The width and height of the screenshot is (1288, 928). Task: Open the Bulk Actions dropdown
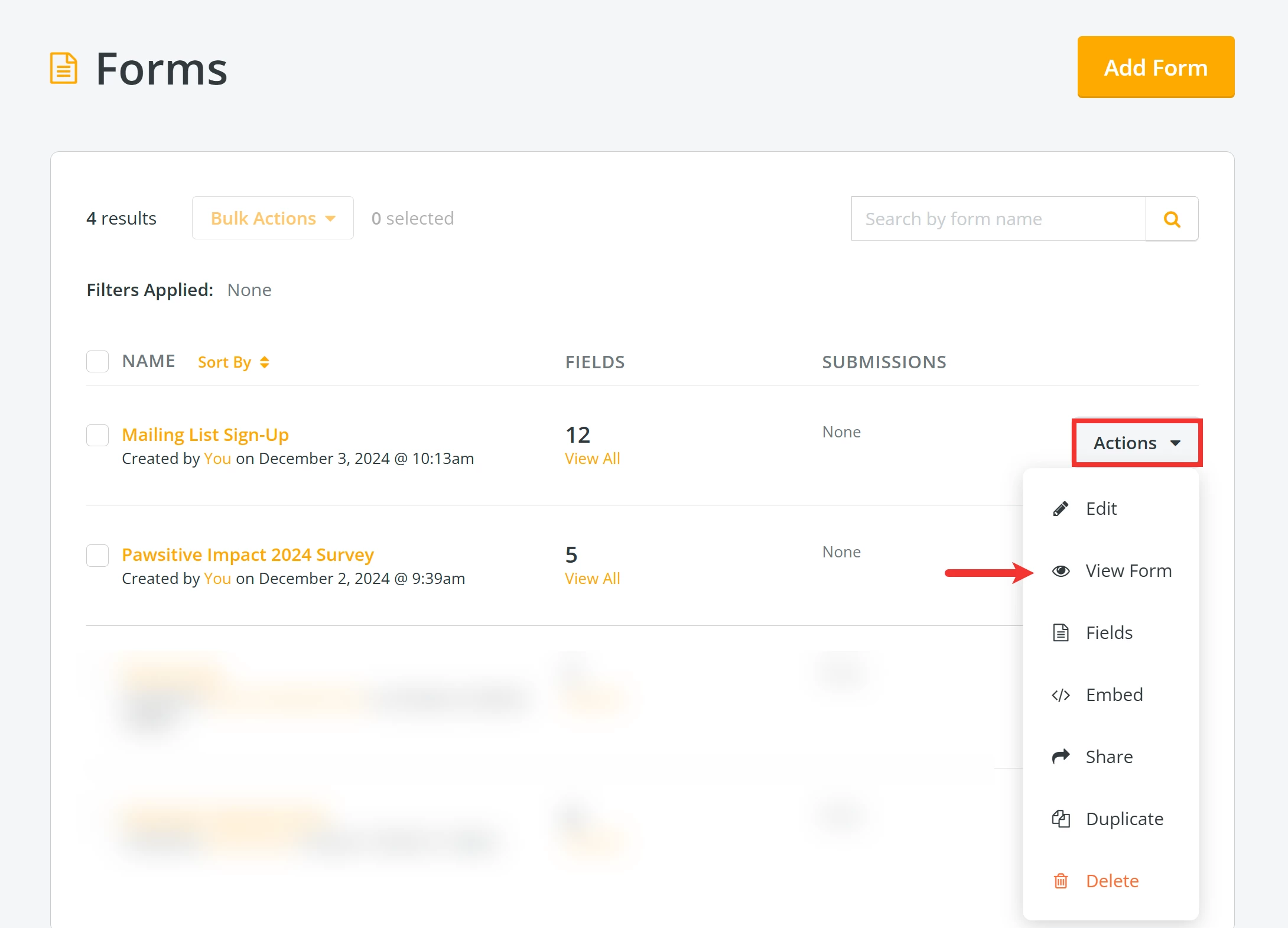(272, 218)
